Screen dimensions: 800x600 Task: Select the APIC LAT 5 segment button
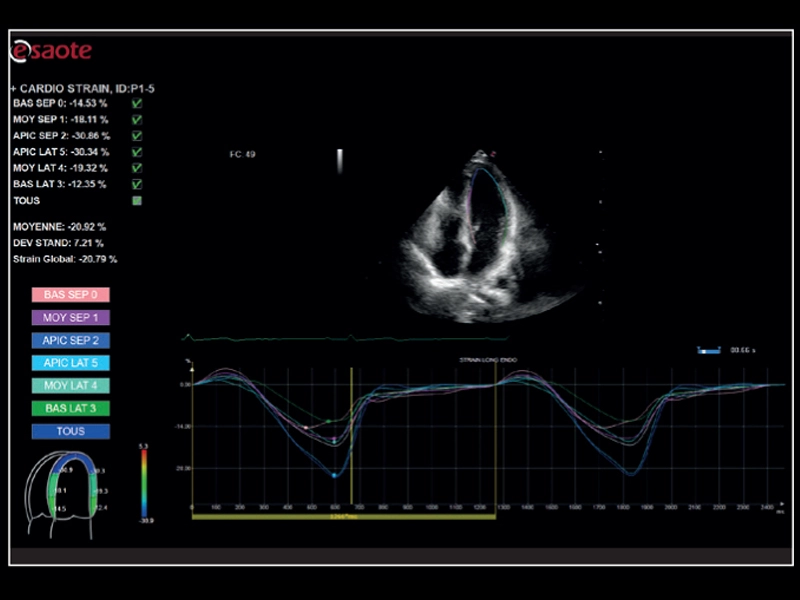70,363
